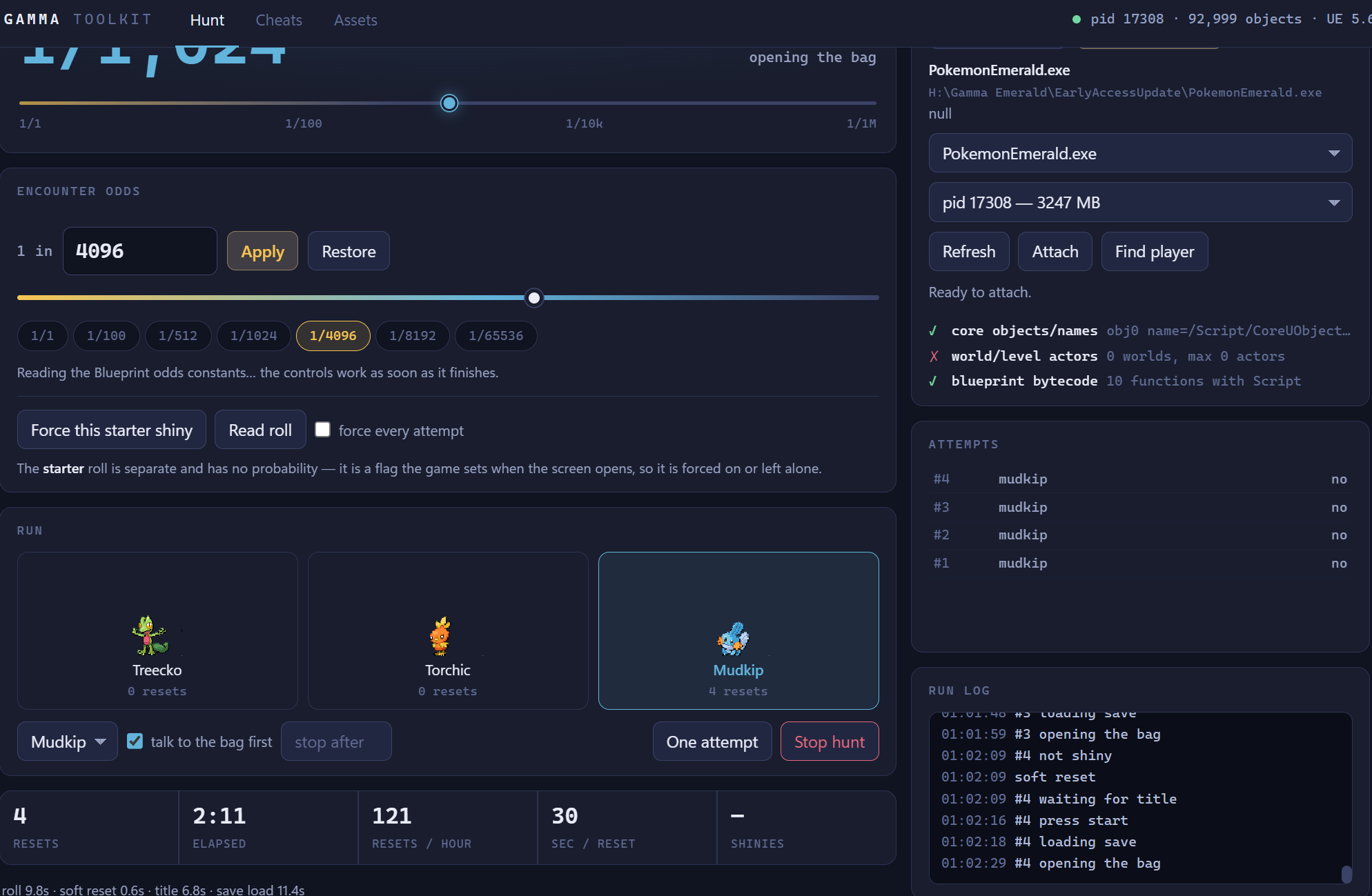
Task: Click the checkmark beside blueprint bytecode
Action: pyautogui.click(x=933, y=381)
